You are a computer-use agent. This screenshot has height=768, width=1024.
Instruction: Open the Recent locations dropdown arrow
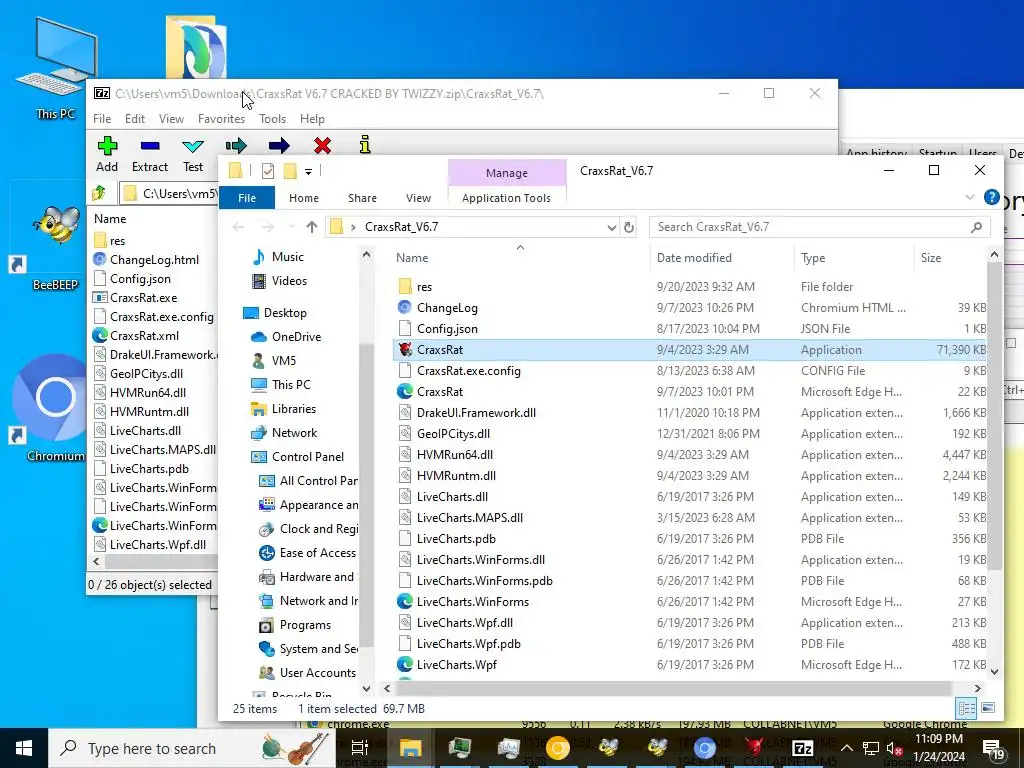click(x=291, y=227)
